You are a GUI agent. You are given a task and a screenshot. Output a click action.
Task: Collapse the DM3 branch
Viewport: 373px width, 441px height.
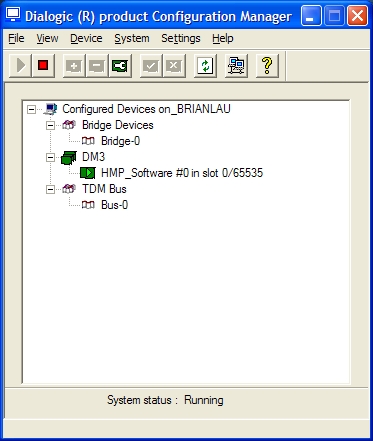click(50, 157)
